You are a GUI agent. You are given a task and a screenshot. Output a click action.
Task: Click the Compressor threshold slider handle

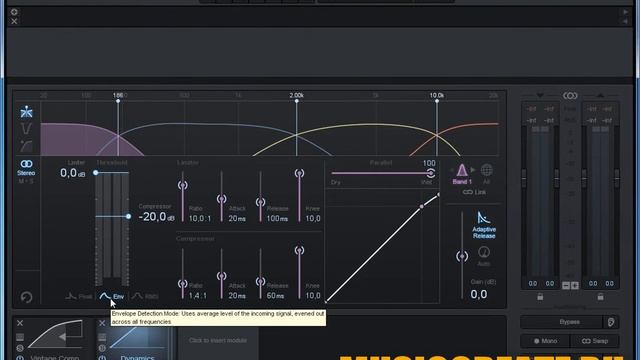[x=128, y=216]
